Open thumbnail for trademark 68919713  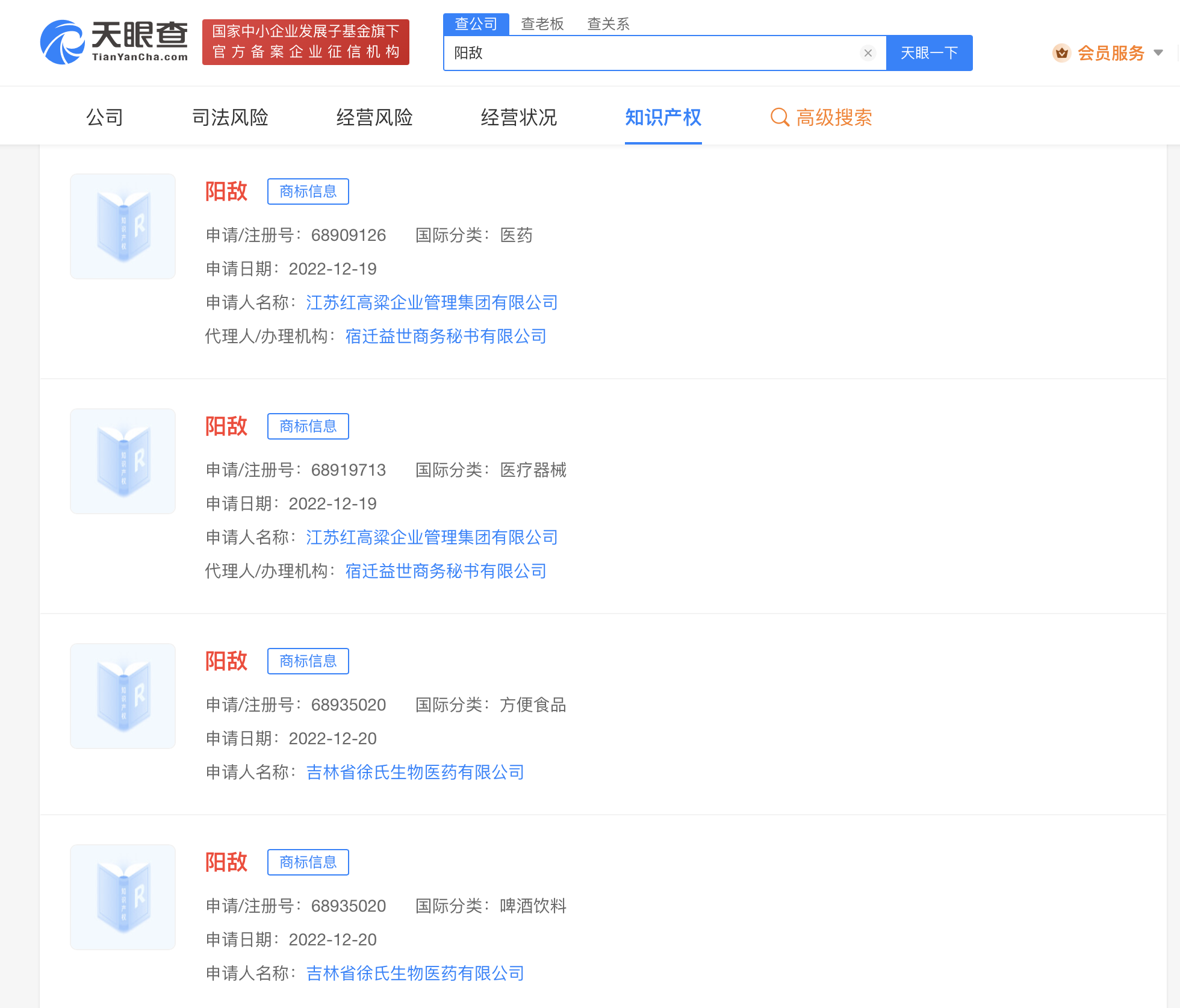pyautogui.click(x=123, y=461)
